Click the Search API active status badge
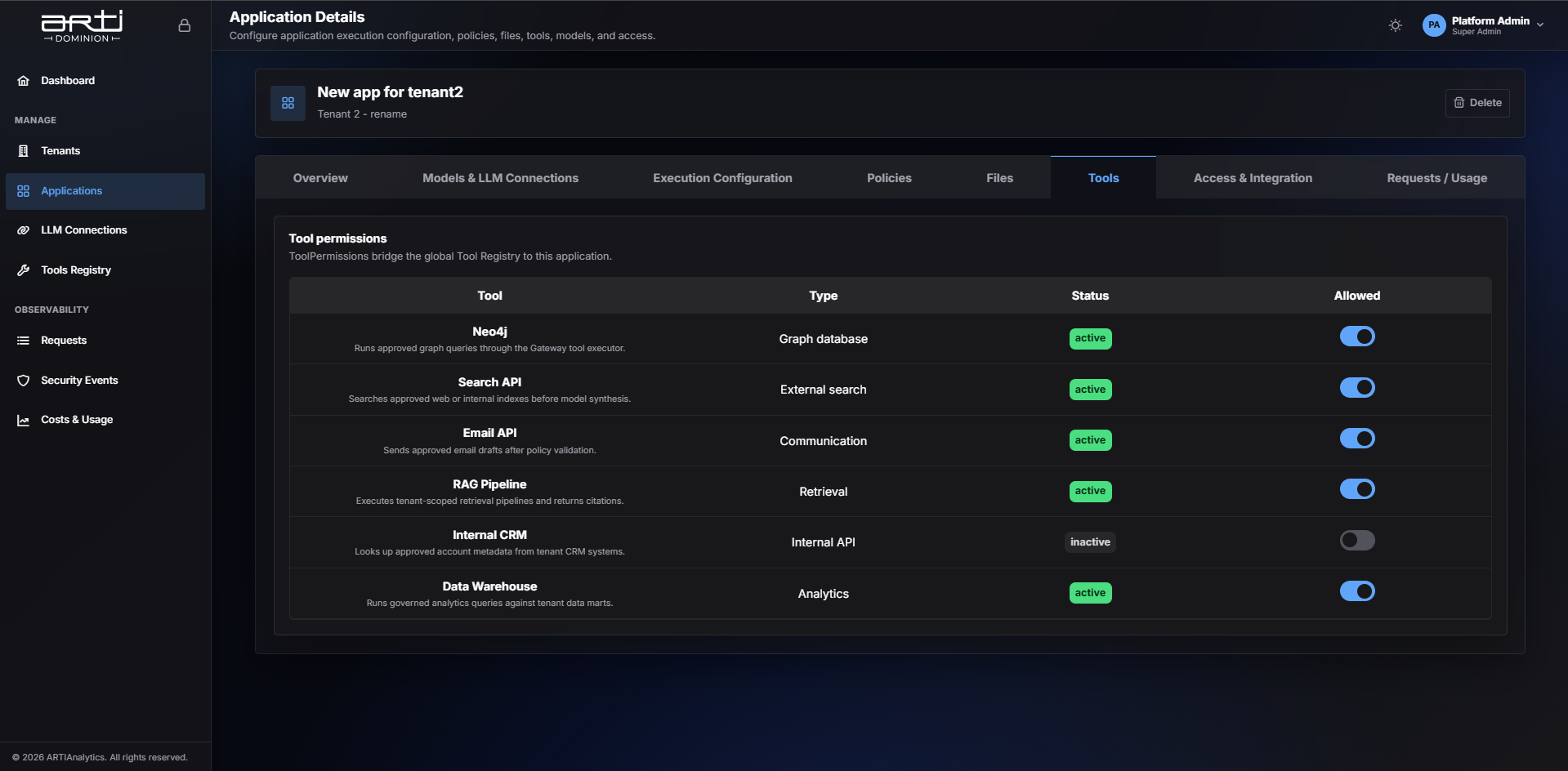This screenshot has height=771, width=1568. [x=1090, y=390]
